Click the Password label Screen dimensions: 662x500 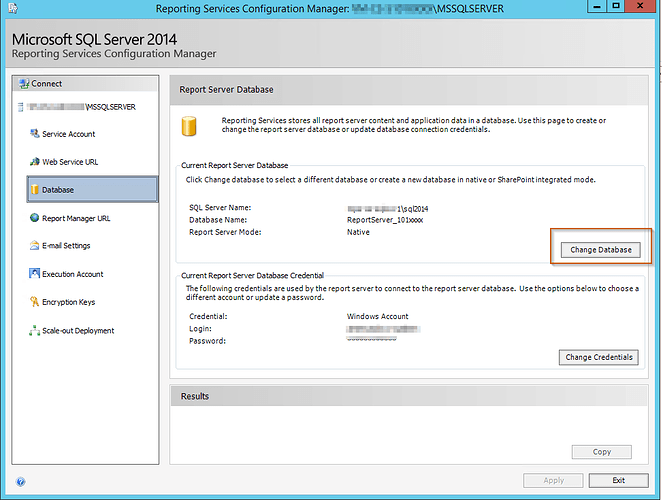pyautogui.click(x=207, y=341)
